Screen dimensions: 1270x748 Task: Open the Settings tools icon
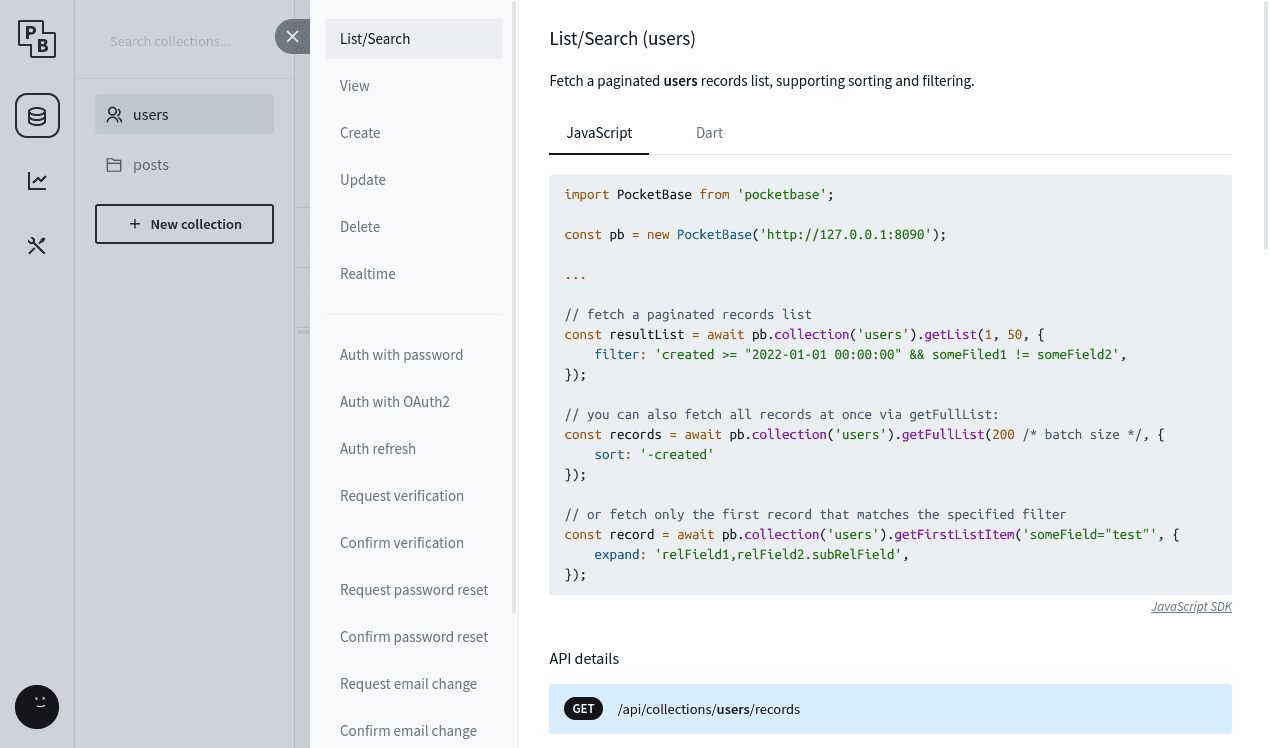point(37,246)
